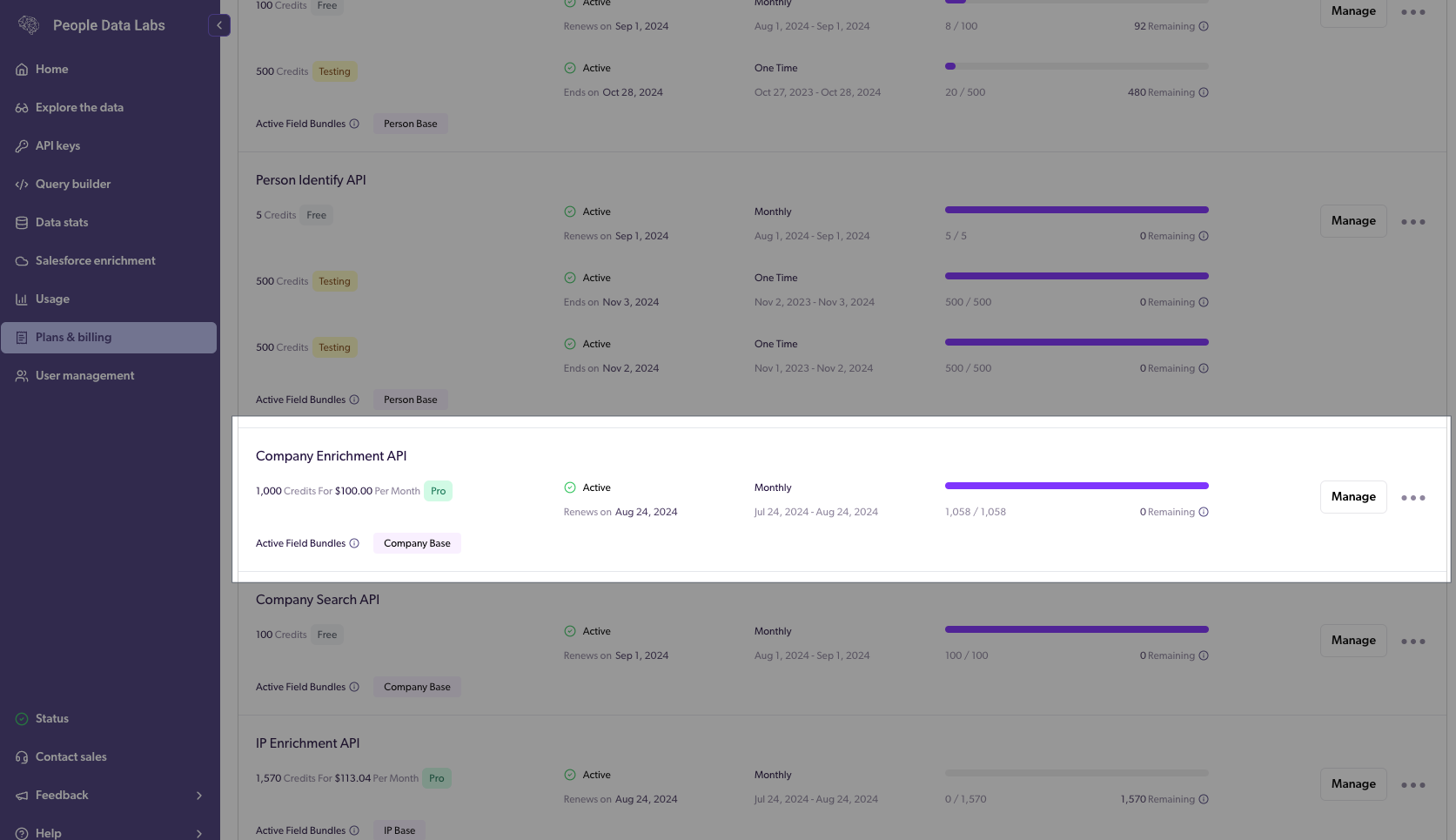Click info icon next to 480 Remaining
1456x840 pixels.
[x=1204, y=92]
